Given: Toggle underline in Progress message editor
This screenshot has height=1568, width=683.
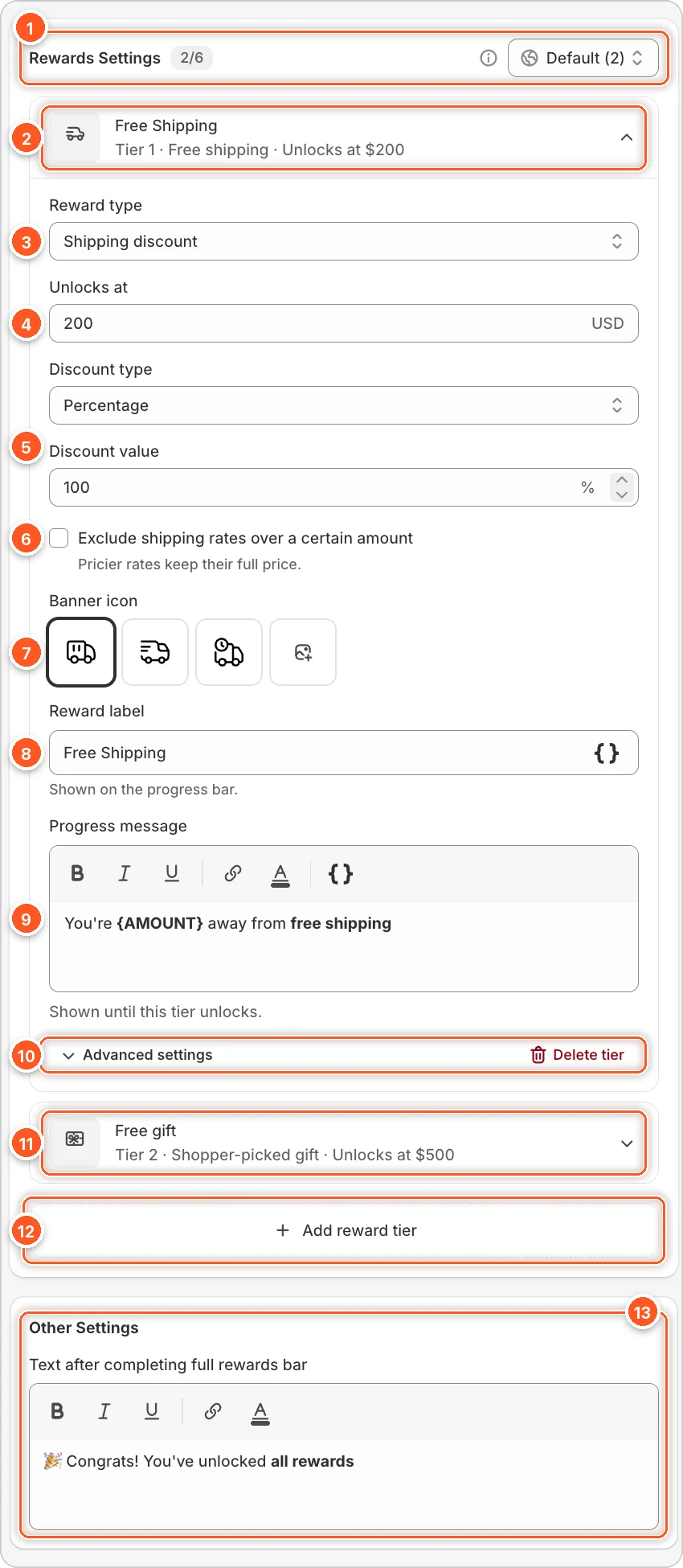Looking at the screenshot, I should [172, 873].
